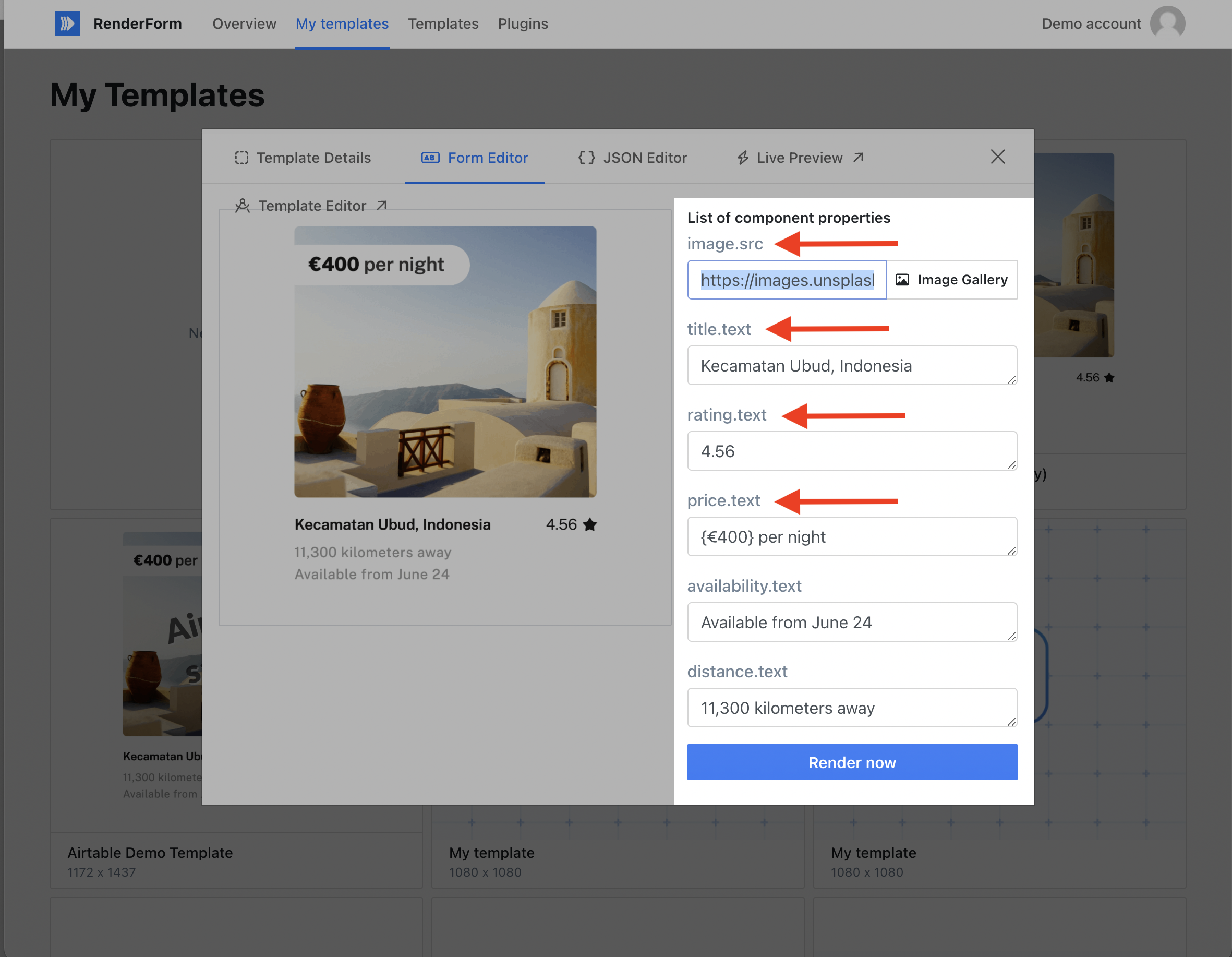1232x957 pixels.
Task: Click the Template Editor person icon
Action: [x=243, y=206]
